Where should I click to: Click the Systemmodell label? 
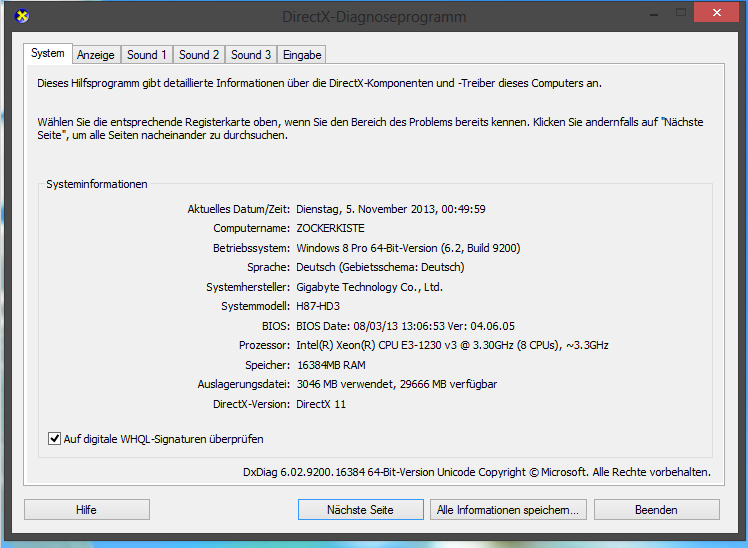point(255,306)
